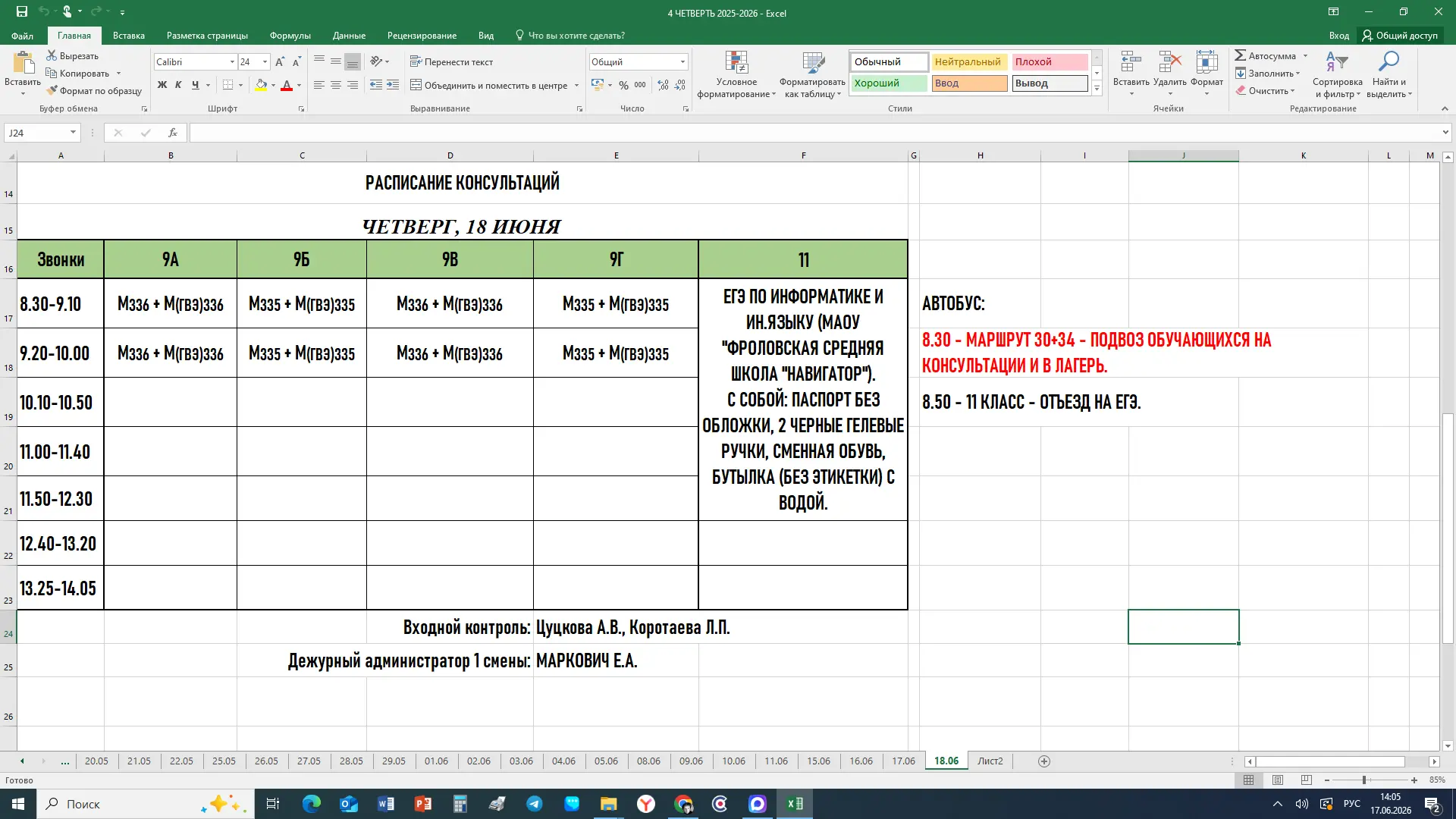Toggle Wrap Text (Перенести текст)
The image size is (1456, 819).
[452, 61]
